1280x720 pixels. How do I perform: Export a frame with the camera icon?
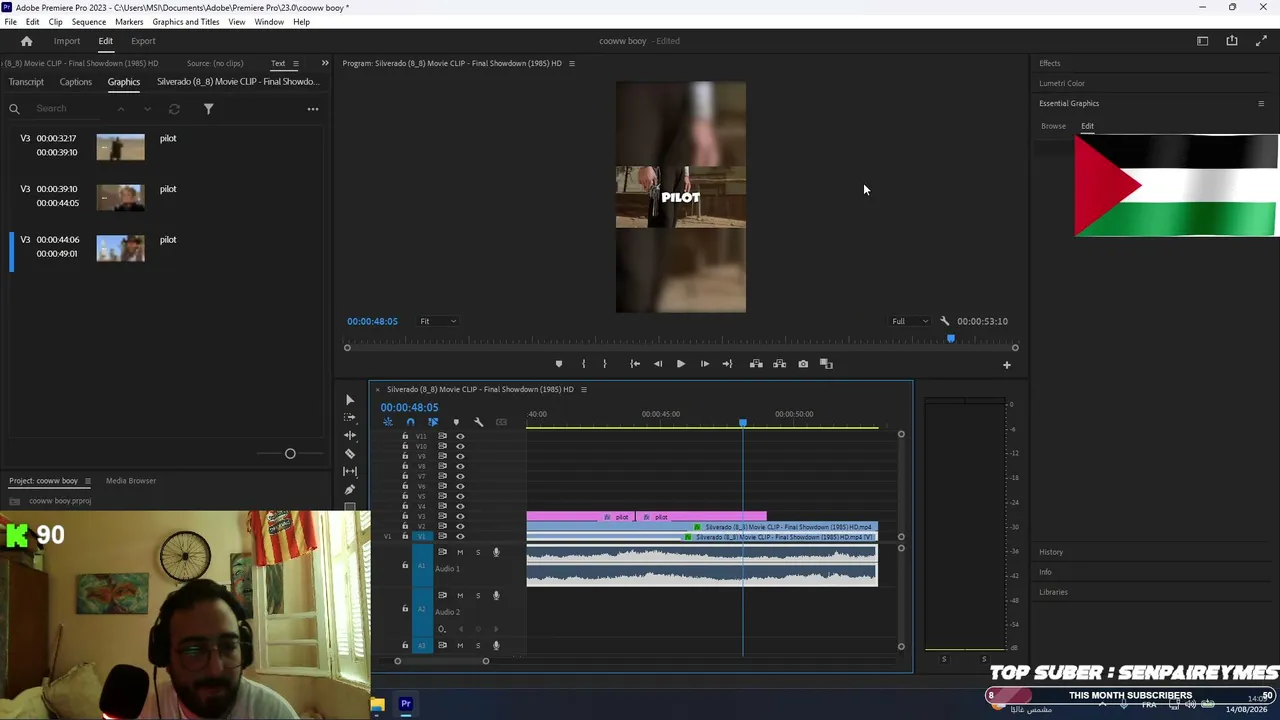pos(803,364)
